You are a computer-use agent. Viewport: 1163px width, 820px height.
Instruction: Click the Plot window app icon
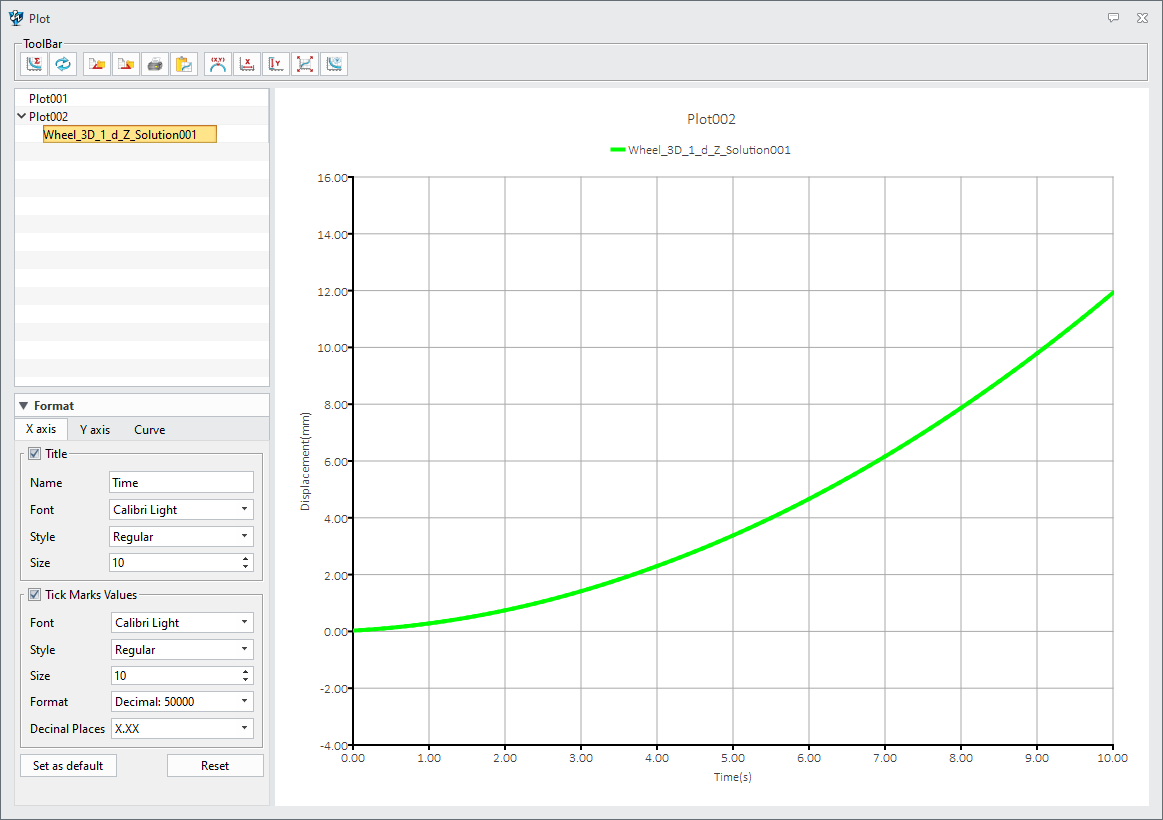click(16, 18)
